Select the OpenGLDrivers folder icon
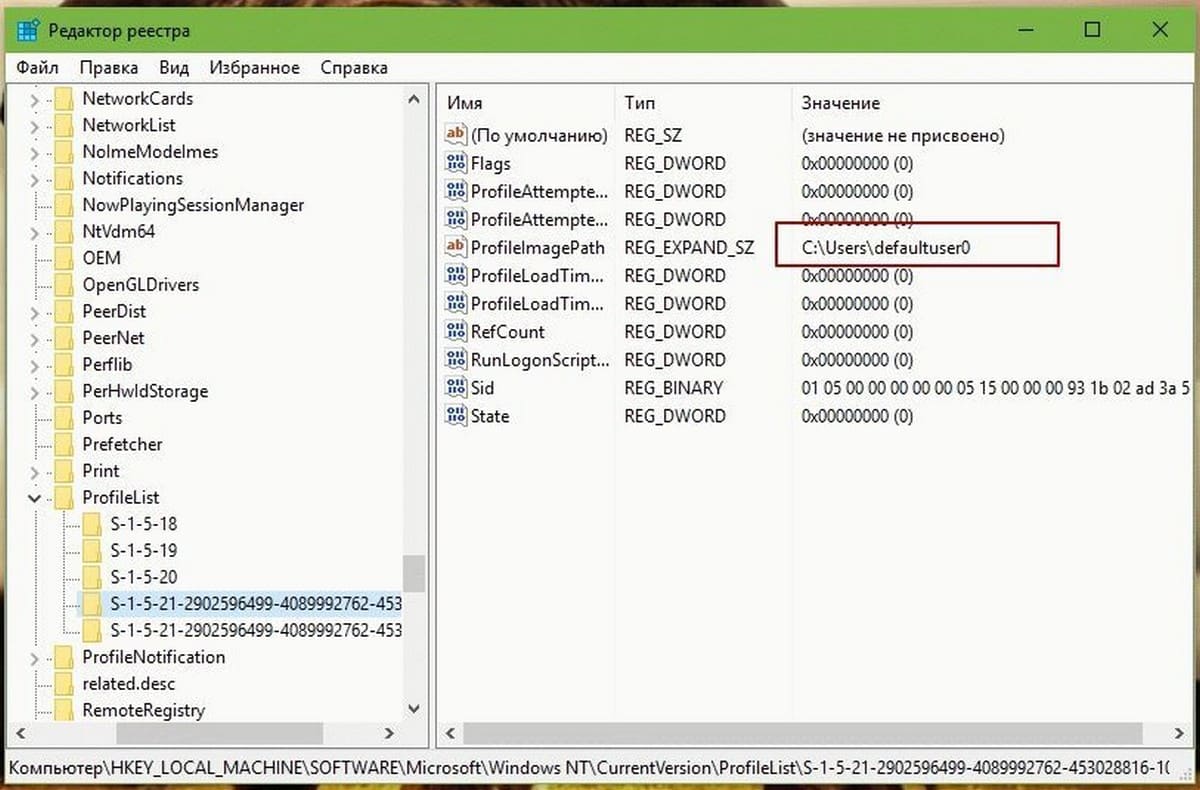 tap(64, 285)
